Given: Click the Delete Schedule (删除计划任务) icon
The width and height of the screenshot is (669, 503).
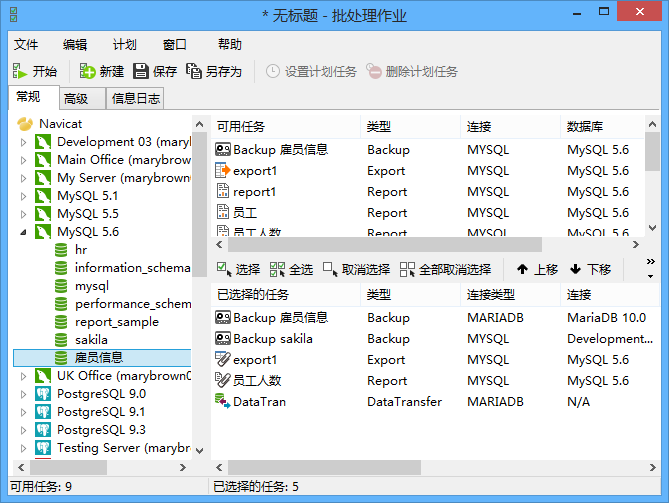Looking at the screenshot, I should pos(374,71).
